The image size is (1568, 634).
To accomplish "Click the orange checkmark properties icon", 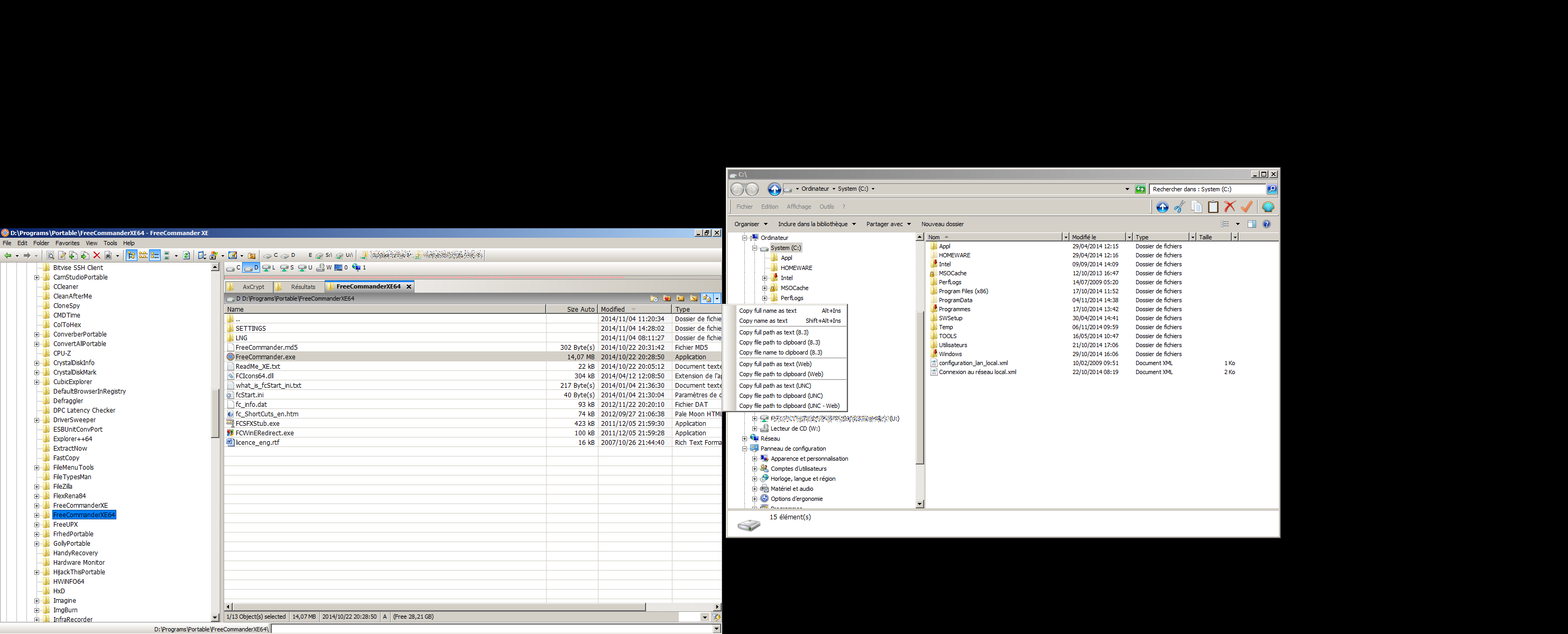I will [1247, 207].
